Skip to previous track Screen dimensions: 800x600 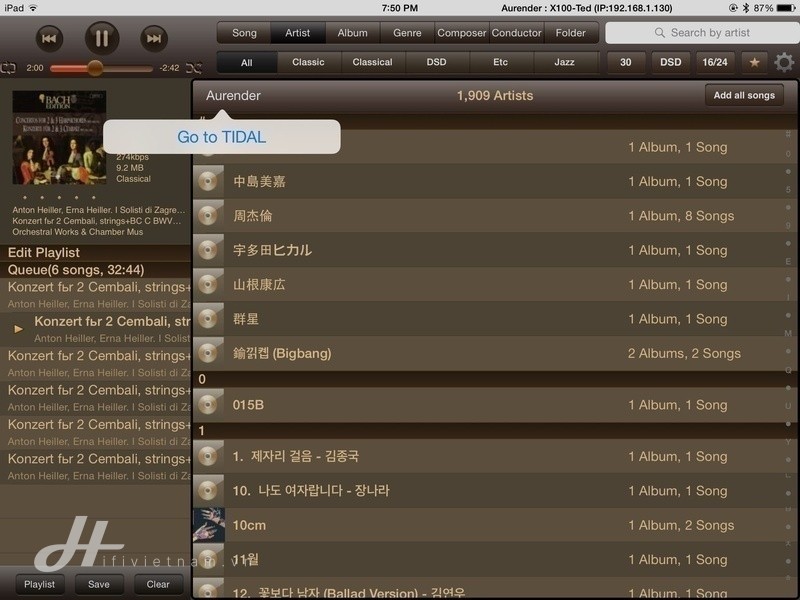coord(49,38)
